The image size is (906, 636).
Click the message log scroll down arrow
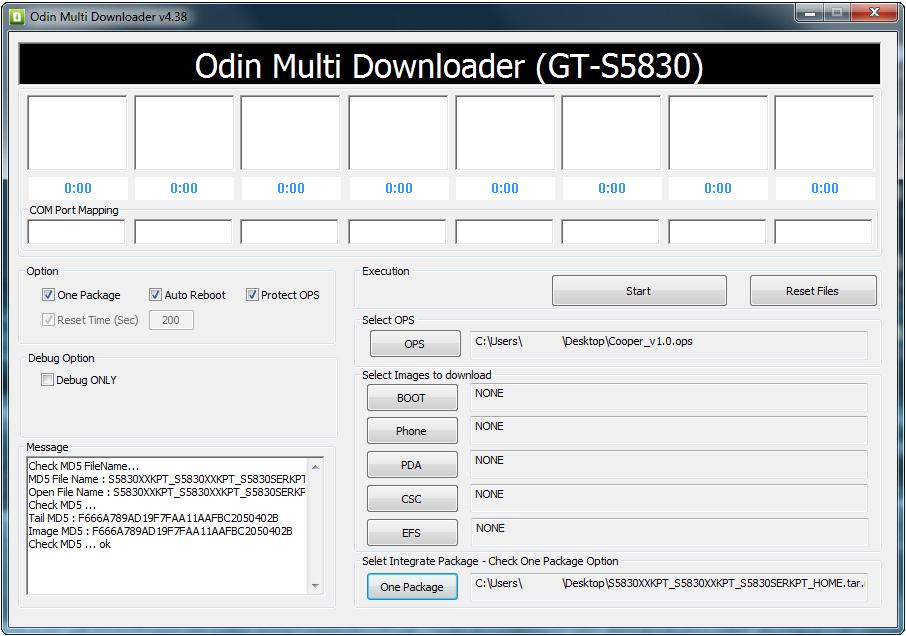tap(315, 586)
